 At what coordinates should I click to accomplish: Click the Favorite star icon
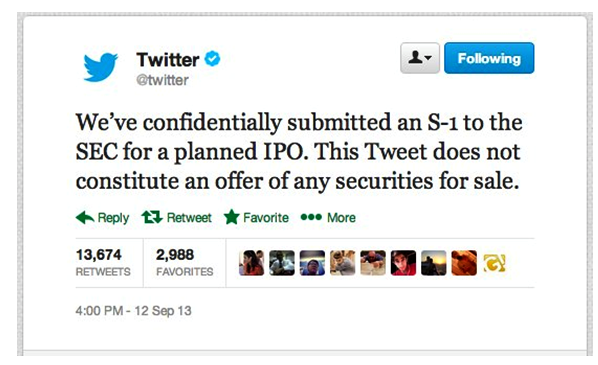click(x=231, y=217)
